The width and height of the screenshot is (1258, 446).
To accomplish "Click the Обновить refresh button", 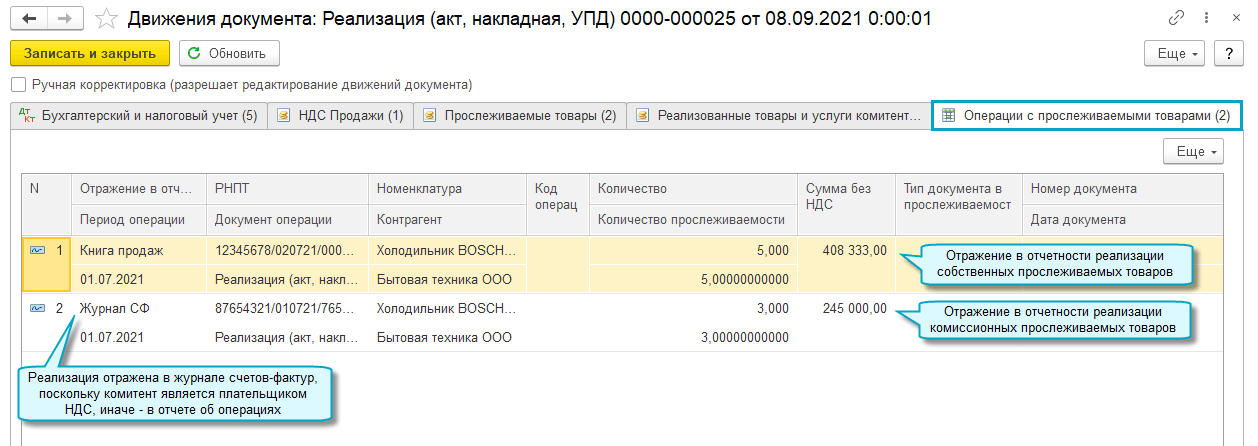I will point(229,54).
